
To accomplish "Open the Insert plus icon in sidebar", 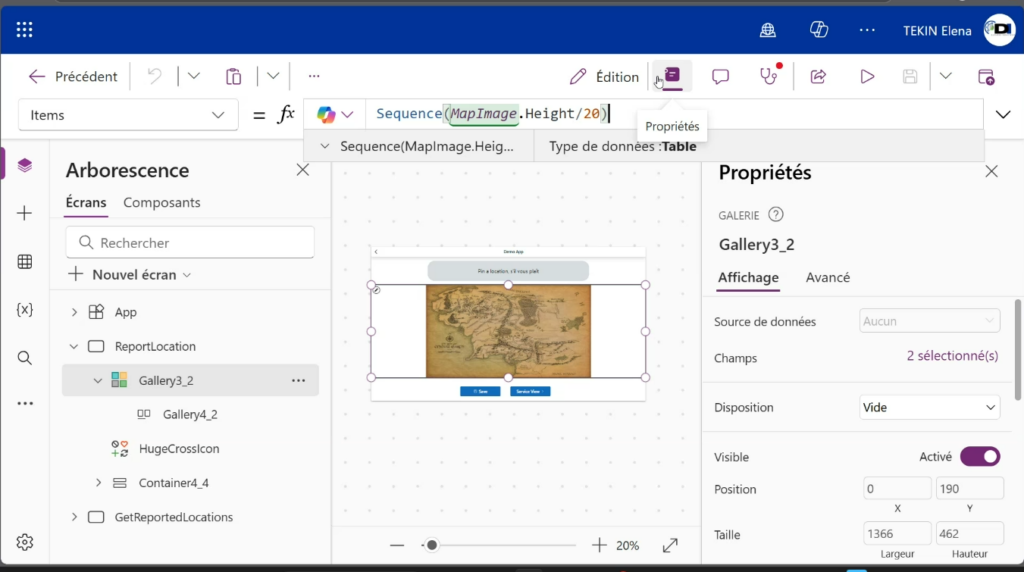I will tap(25, 213).
